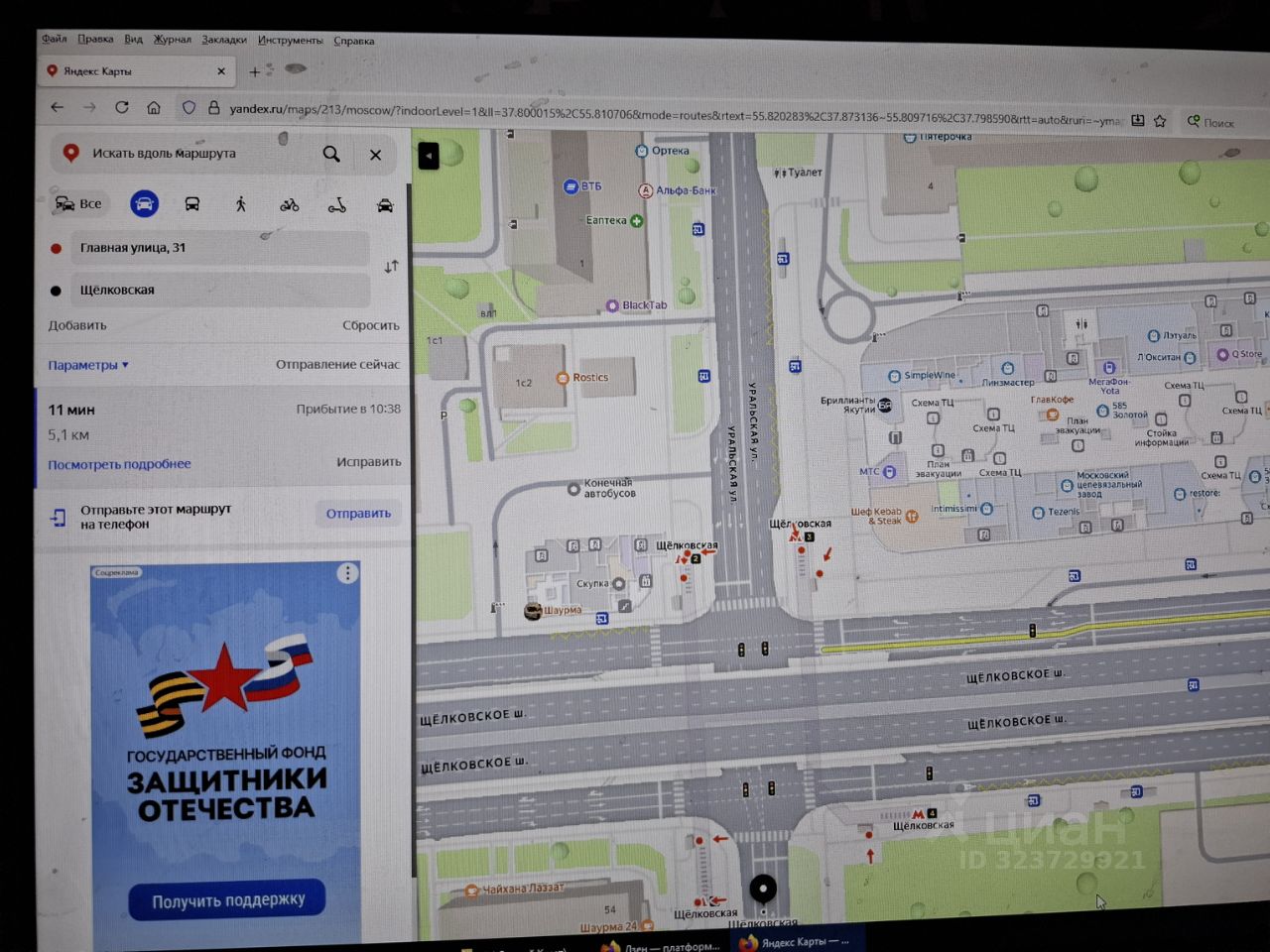This screenshot has height=952, width=1270.
Task: Click Добавить to add a waypoint
Action: point(77,325)
